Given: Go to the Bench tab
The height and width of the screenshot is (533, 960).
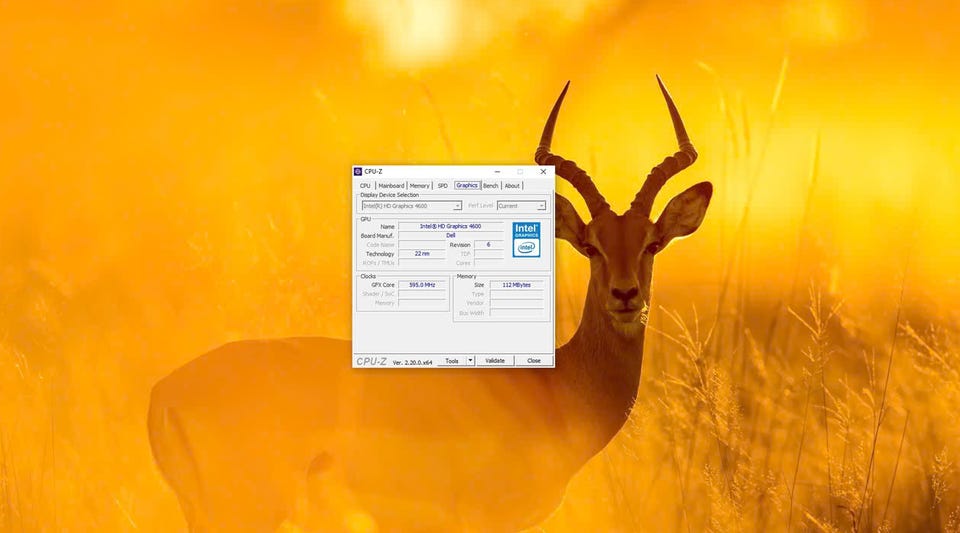Looking at the screenshot, I should point(490,185).
